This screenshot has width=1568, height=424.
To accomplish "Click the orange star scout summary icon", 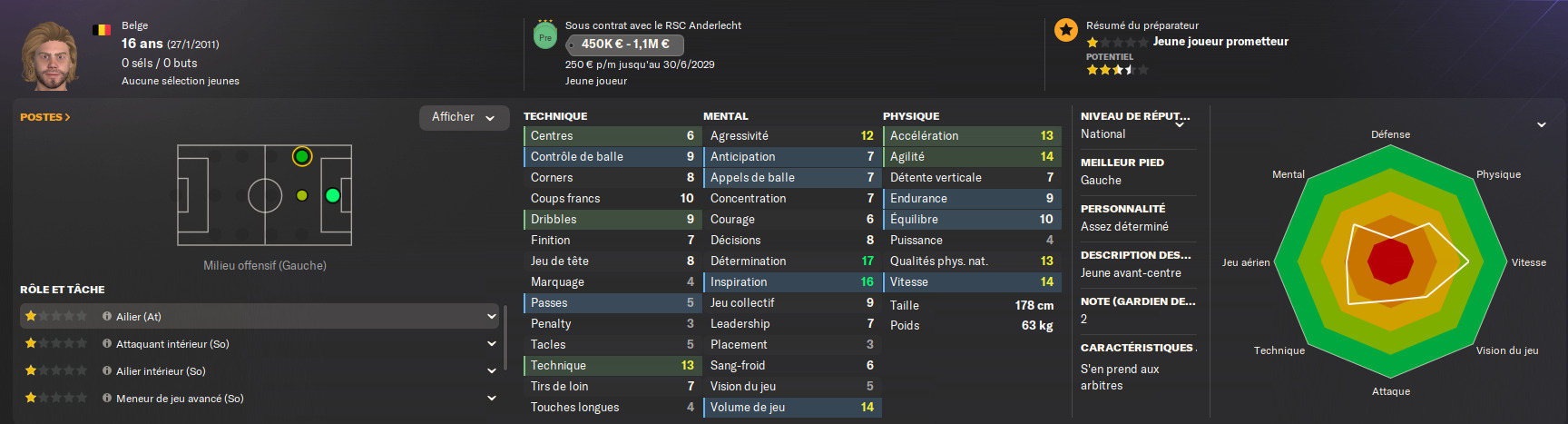I will (1066, 30).
